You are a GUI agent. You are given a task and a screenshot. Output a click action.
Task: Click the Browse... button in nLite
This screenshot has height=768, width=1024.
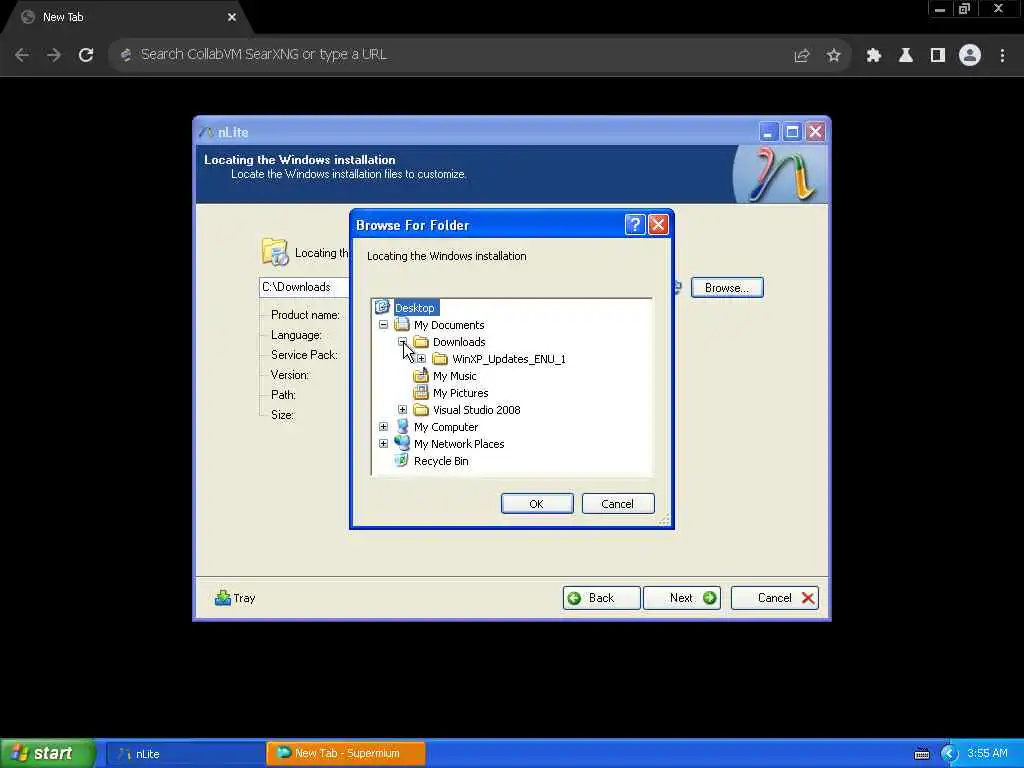pos(727,287)
